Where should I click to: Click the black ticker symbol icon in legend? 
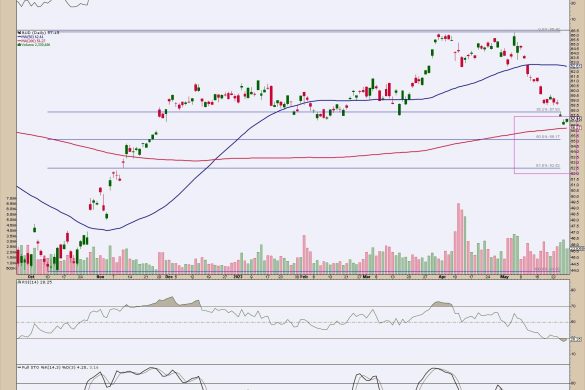coord(19,33)
